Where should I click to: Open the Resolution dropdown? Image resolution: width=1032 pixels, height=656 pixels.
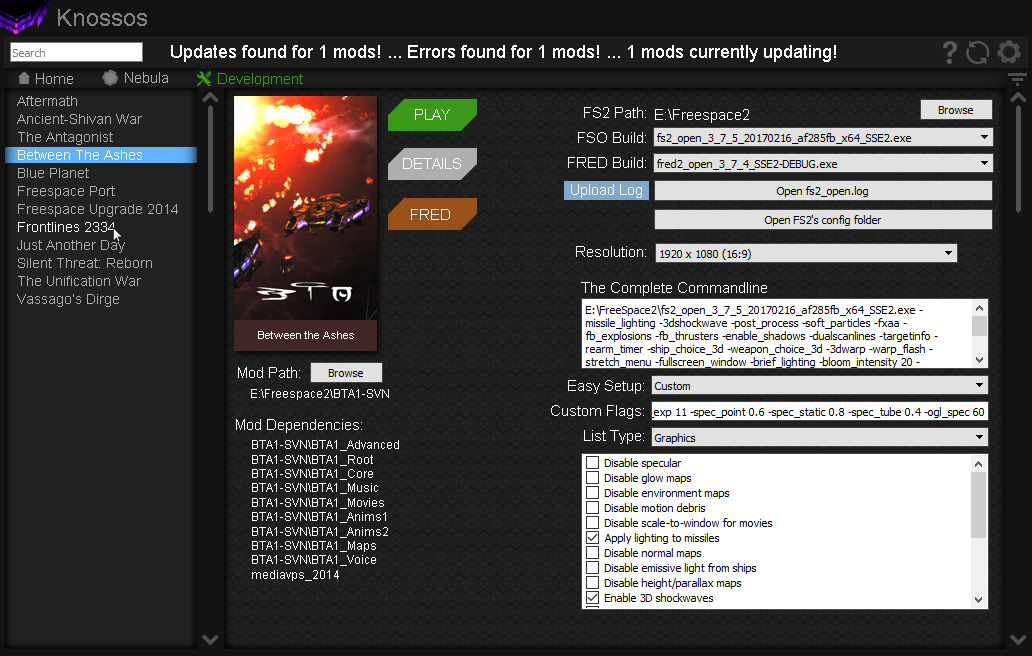tap(806, 253)
